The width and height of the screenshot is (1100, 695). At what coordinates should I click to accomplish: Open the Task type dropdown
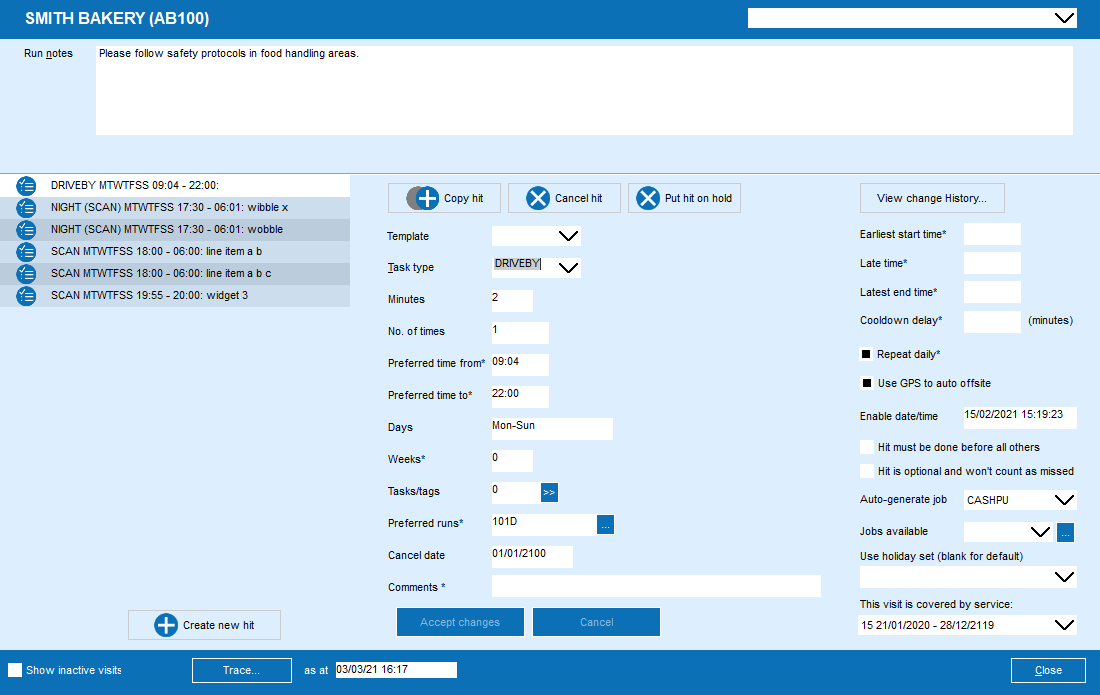pyautogui.click(x=568, y=267)
